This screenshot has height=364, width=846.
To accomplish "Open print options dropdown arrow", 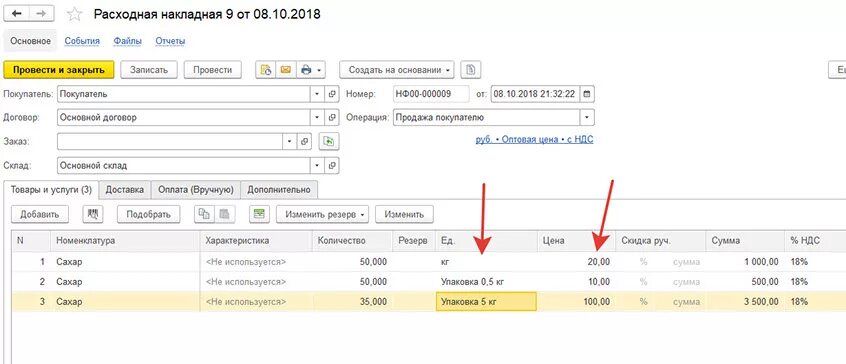I will (319, 70).
